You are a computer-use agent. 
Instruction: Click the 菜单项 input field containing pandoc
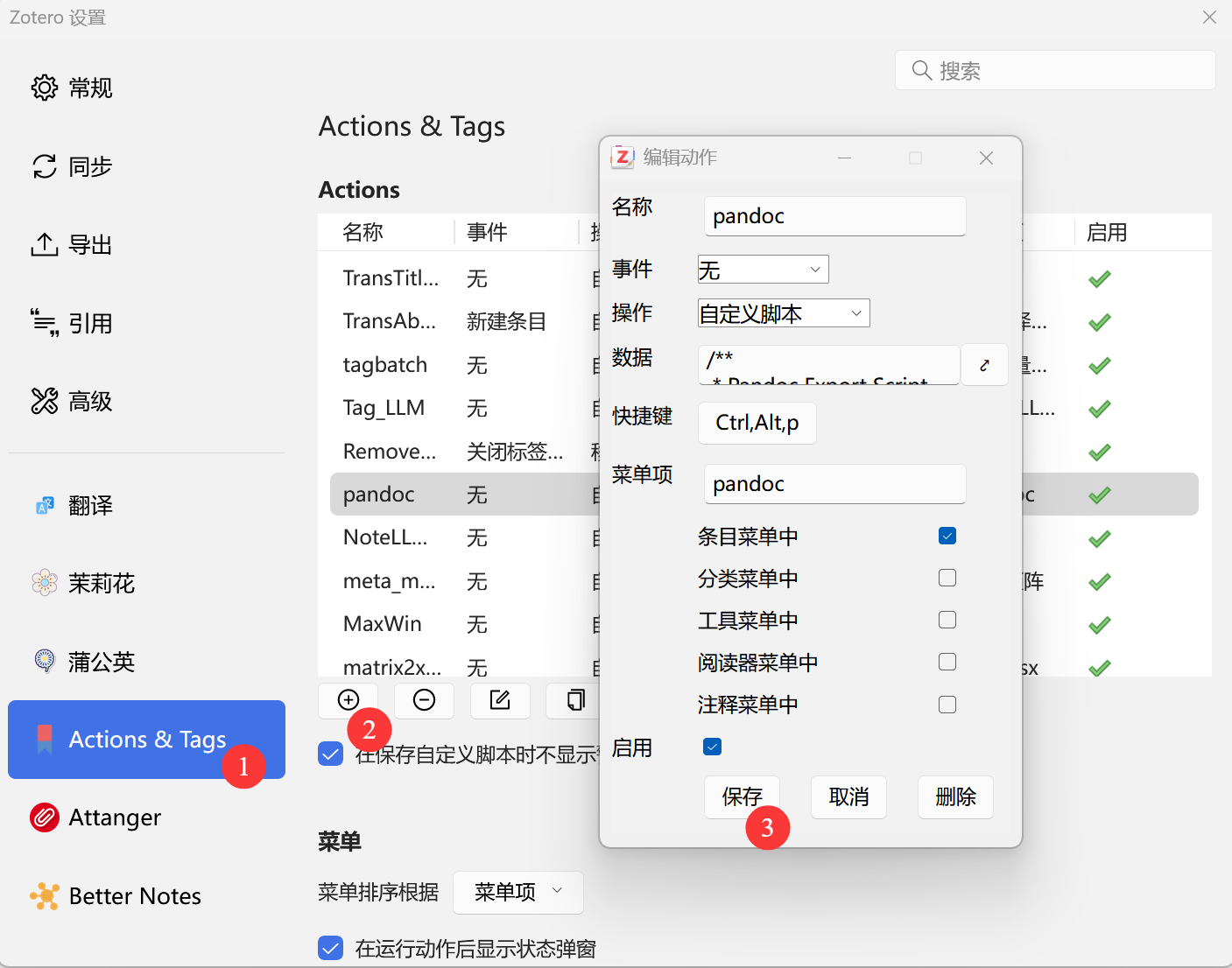pyautogui.click(x=834, y=484)
